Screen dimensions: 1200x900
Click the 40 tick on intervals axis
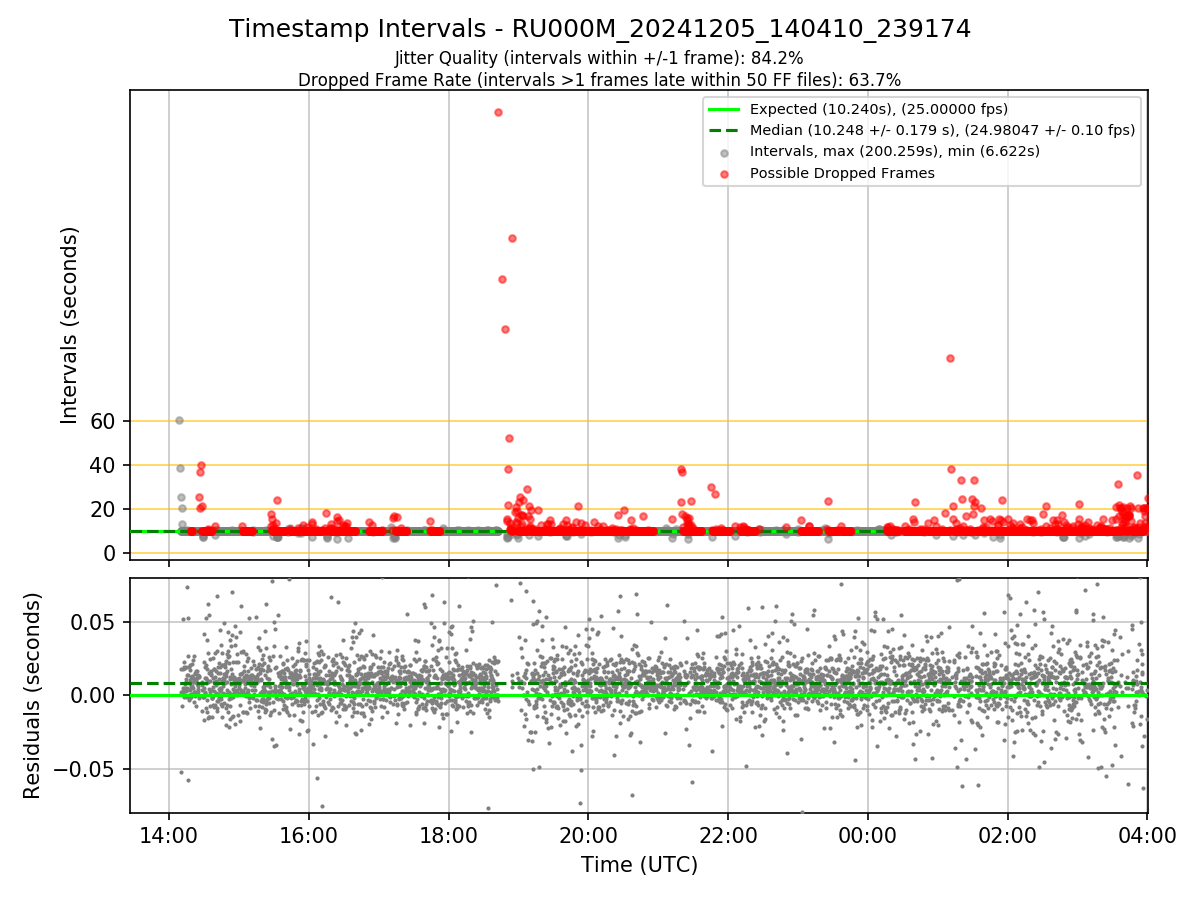point(105,465)
